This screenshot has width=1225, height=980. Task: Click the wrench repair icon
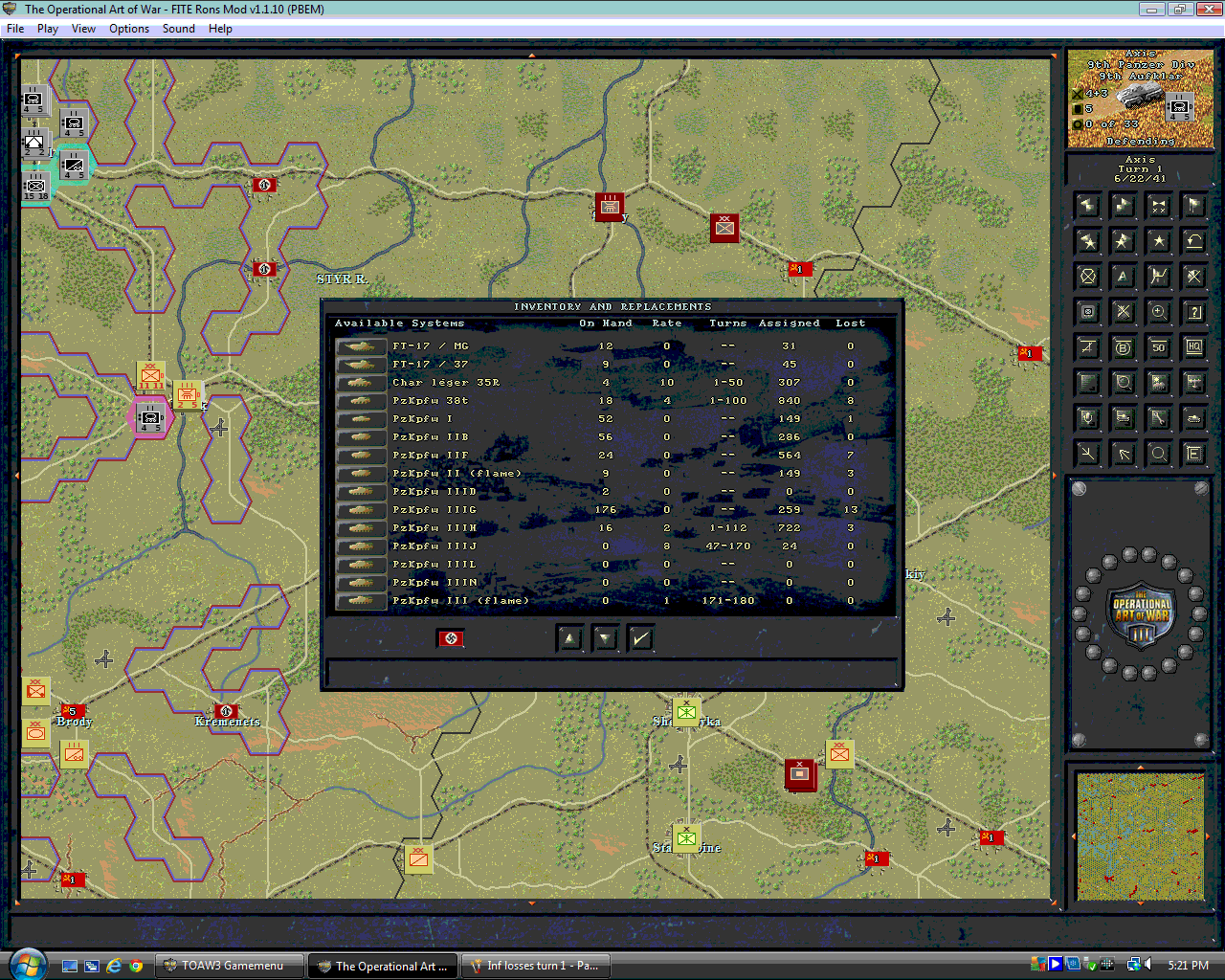tap(1159, 417)
